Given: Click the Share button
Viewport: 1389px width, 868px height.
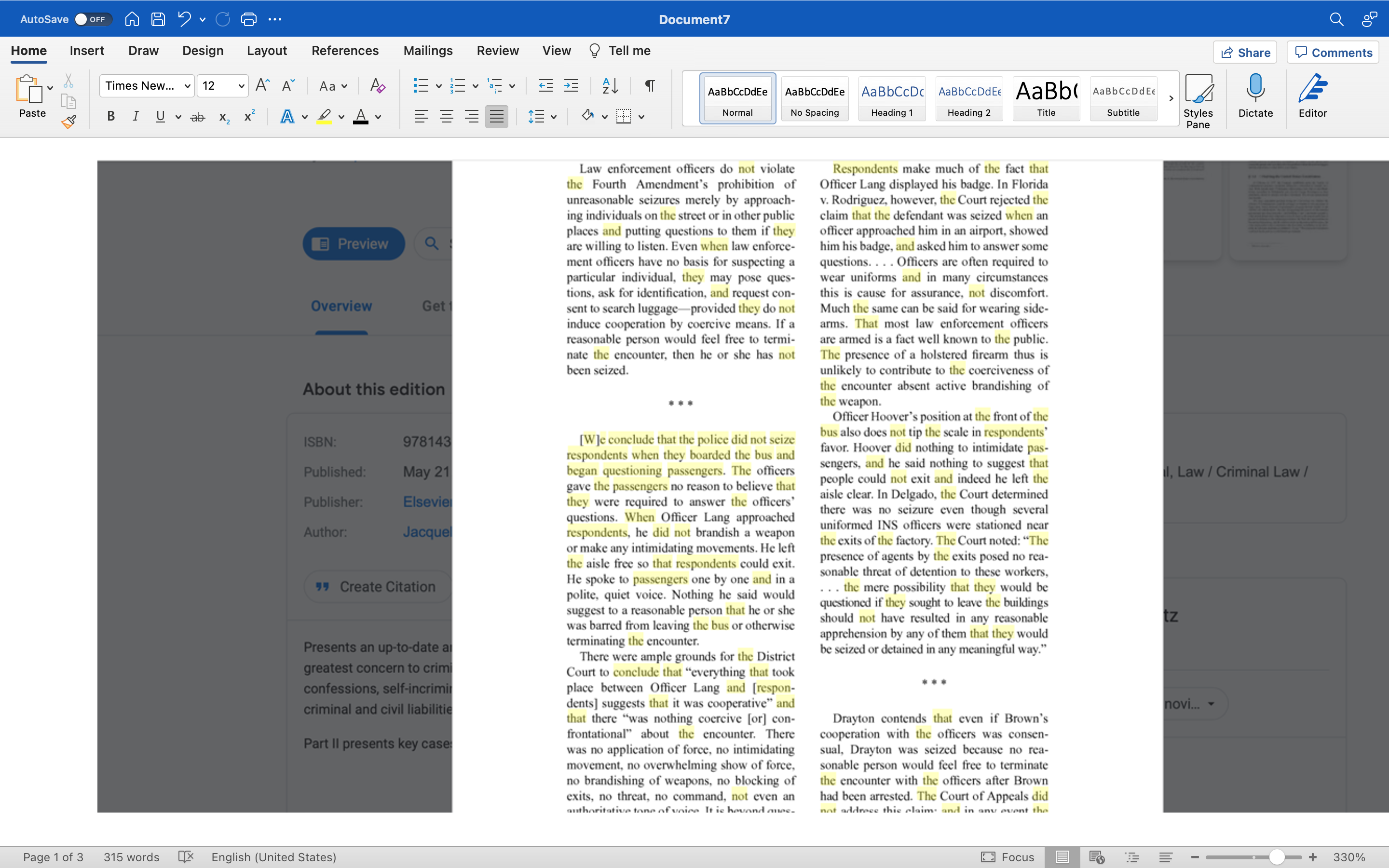Looking at the screenshot, I should (1244, 52).
